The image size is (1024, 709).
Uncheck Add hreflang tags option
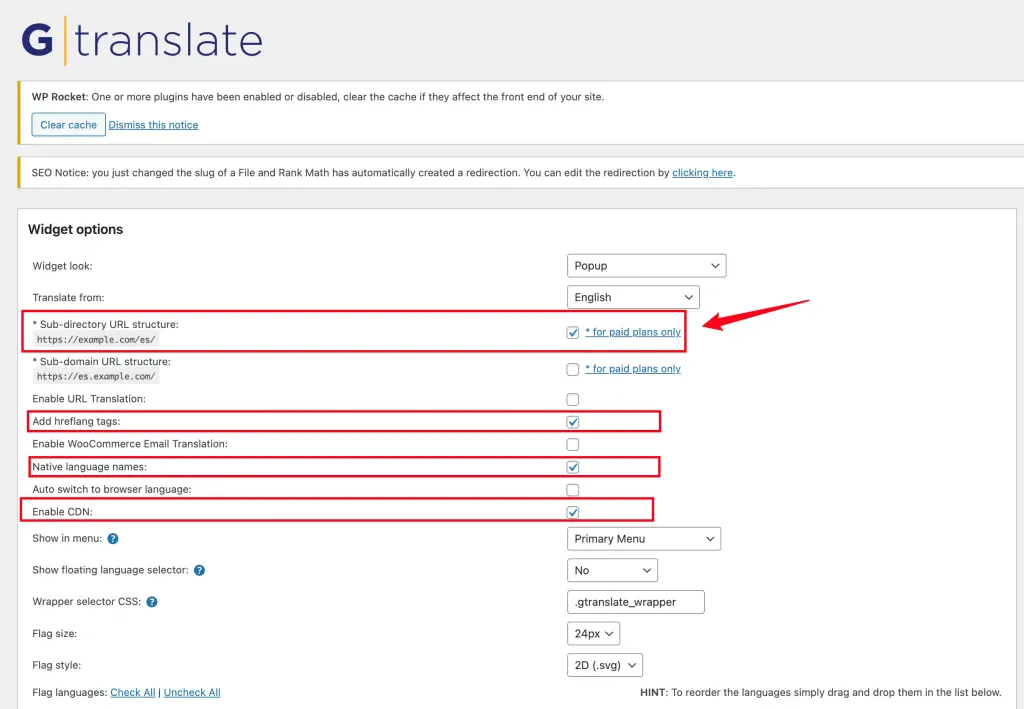tap(573, 422)
